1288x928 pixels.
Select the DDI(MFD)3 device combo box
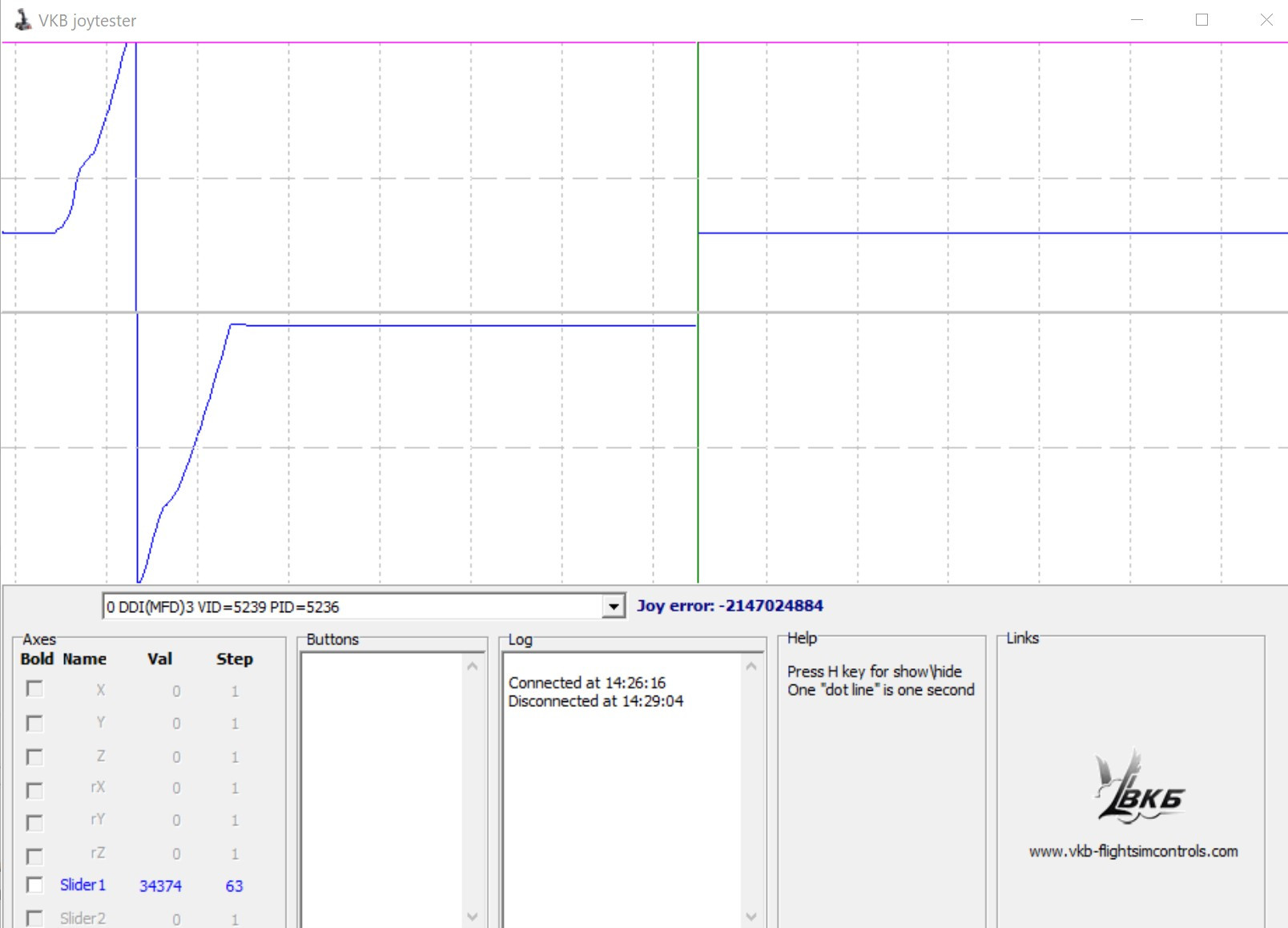pyautogui.click(x=364, y=607)
